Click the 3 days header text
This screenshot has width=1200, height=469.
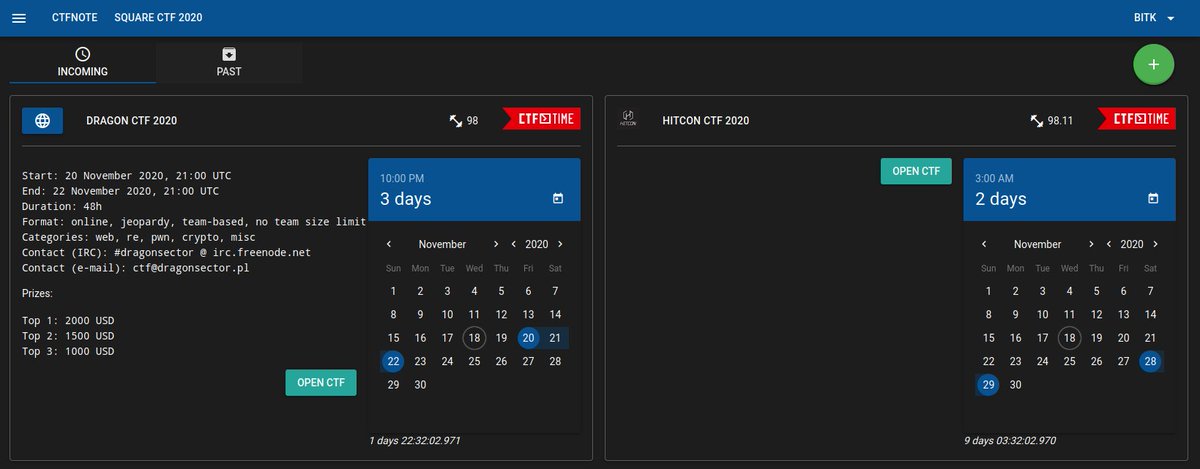tap(406, 199)
